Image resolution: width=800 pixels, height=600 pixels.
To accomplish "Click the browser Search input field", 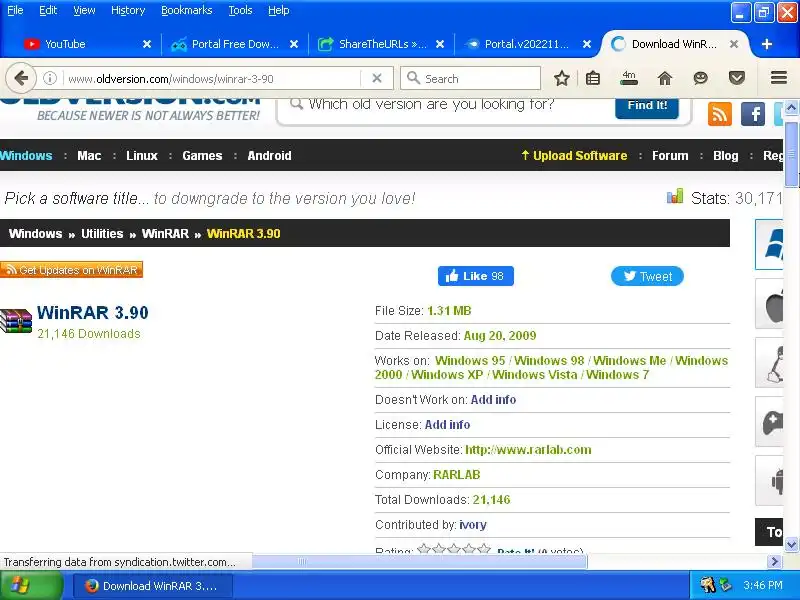I will [470, 79].
